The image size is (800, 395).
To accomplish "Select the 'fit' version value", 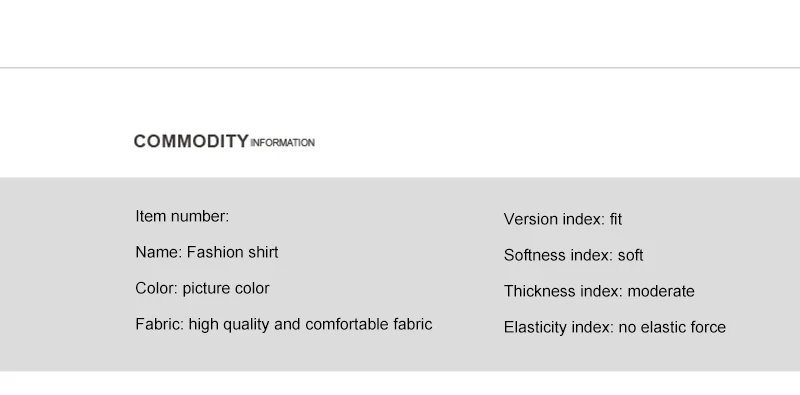I will [x=616, y=219].
